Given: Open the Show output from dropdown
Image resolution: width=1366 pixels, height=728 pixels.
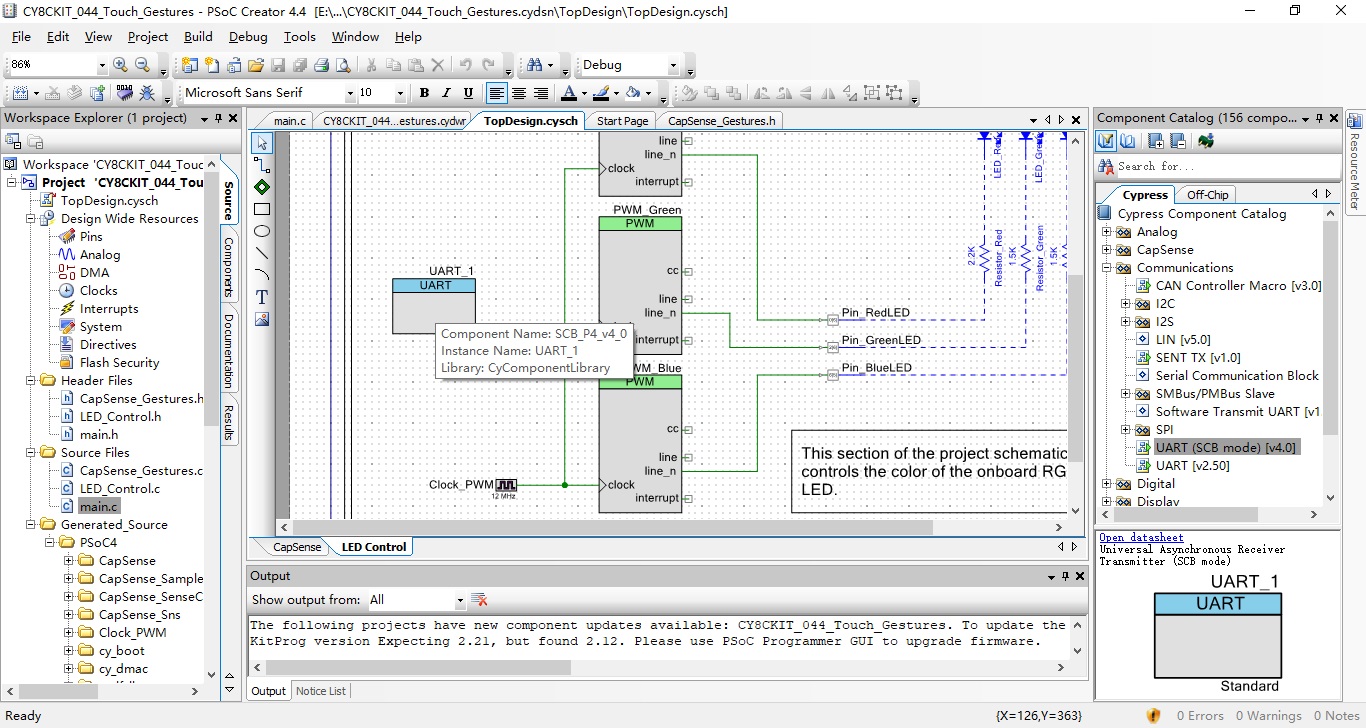Looking at the screenshot, I should pyautogui.click(x=460, y=600).
